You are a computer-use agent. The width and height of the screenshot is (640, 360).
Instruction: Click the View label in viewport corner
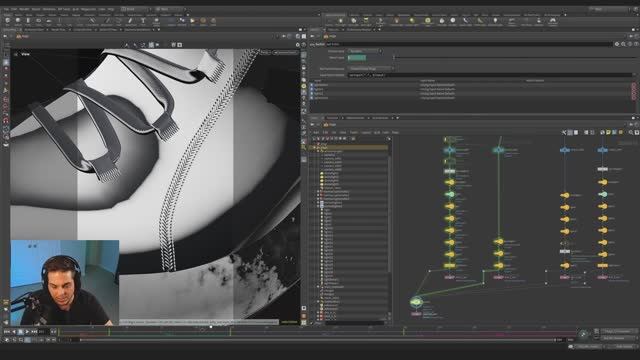(25, 54)
